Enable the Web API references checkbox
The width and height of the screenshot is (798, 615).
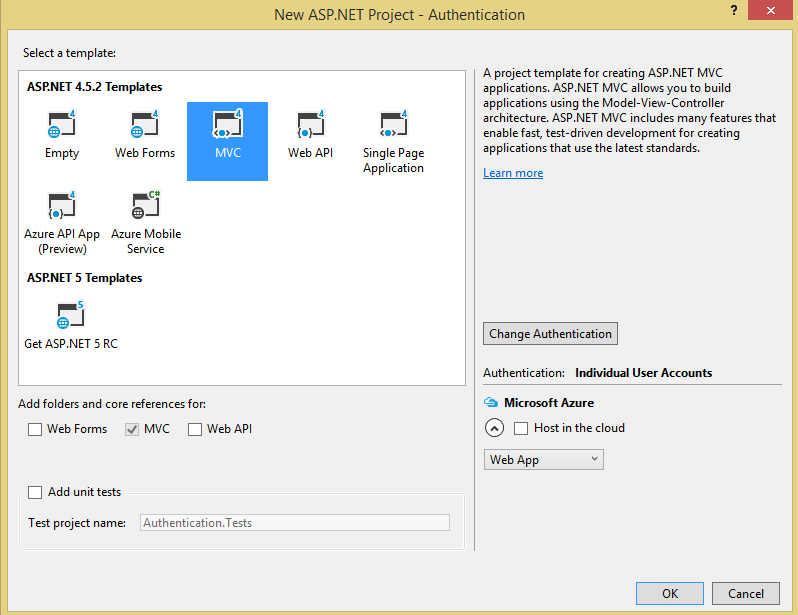pyautogui.click(x=195, y=429)
